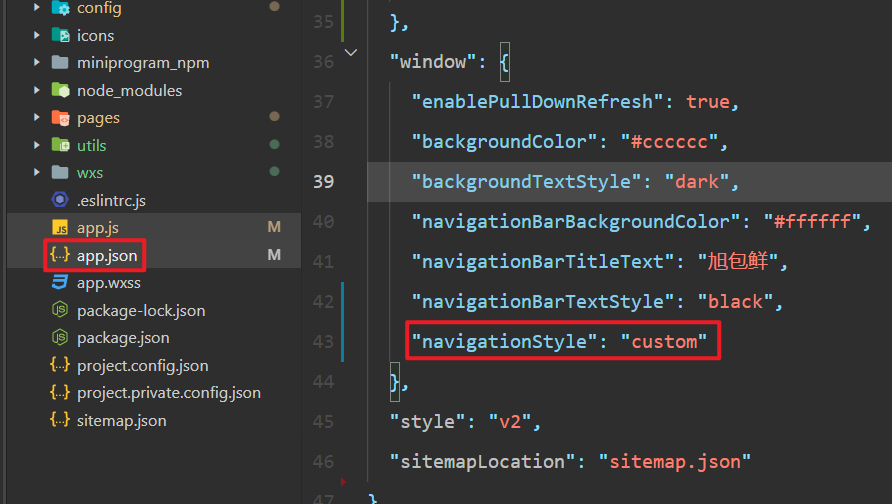Click the green status dot beside utils
This screenshot has height=504, width=892.
click(274, 144)
